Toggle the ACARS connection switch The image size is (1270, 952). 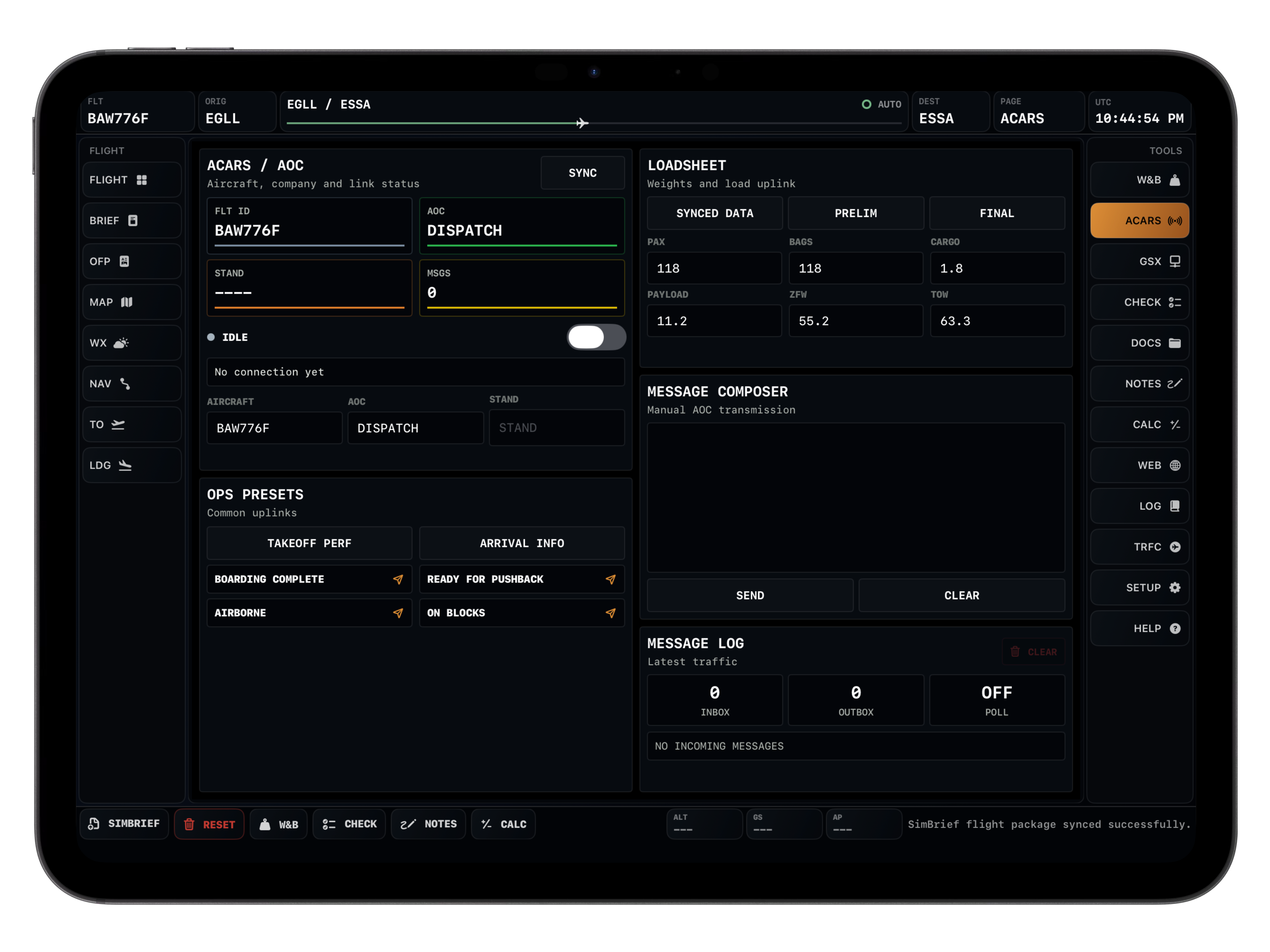pyautogui.click(x=596, y=337)
